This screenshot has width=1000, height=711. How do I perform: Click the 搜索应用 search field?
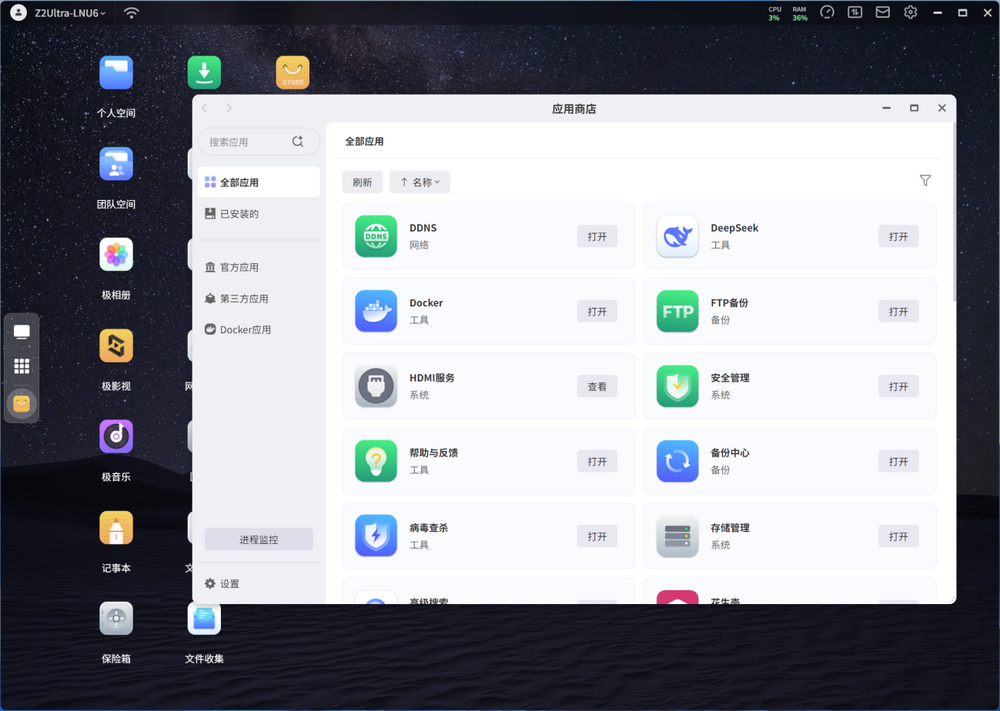coord(245,142)
